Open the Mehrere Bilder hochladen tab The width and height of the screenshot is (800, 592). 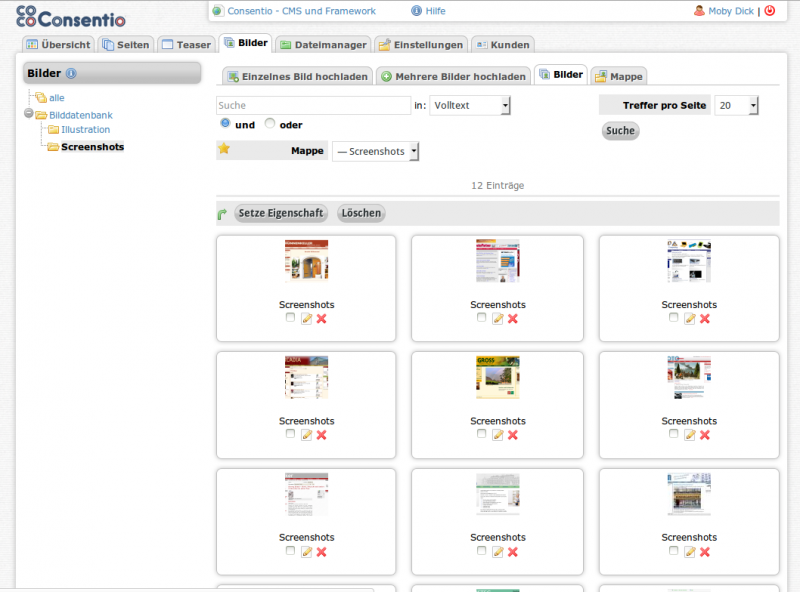coord(453,76)
